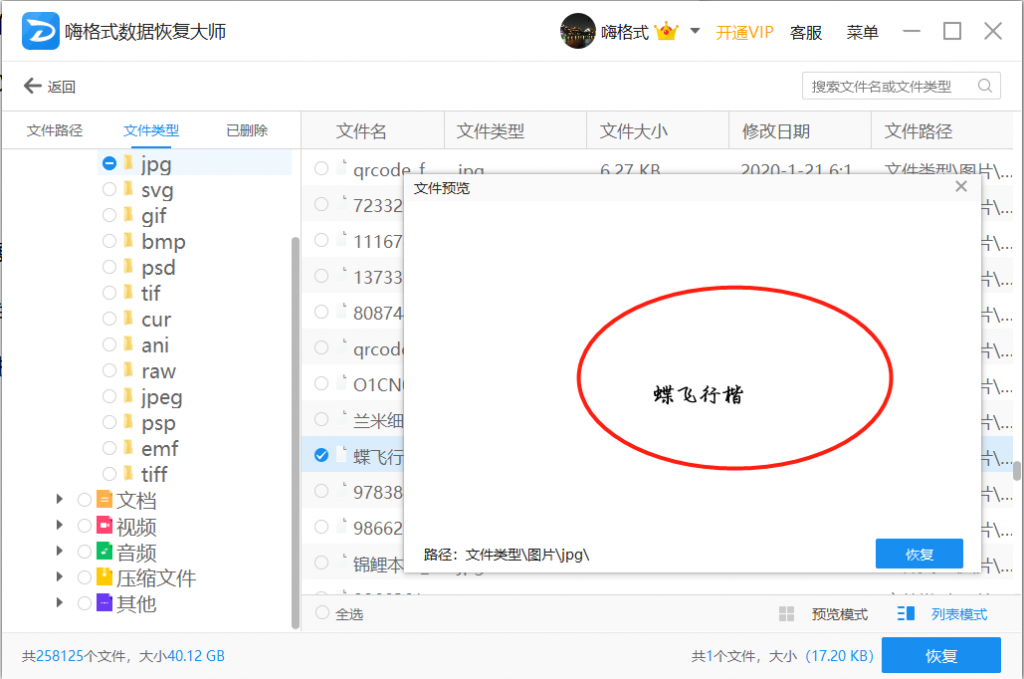Image resolution: width=1024 pixels, height=679 pixels.
Task: Click the purple 其他 category icon
Action: pyautogui.click(x=104, y=603)
